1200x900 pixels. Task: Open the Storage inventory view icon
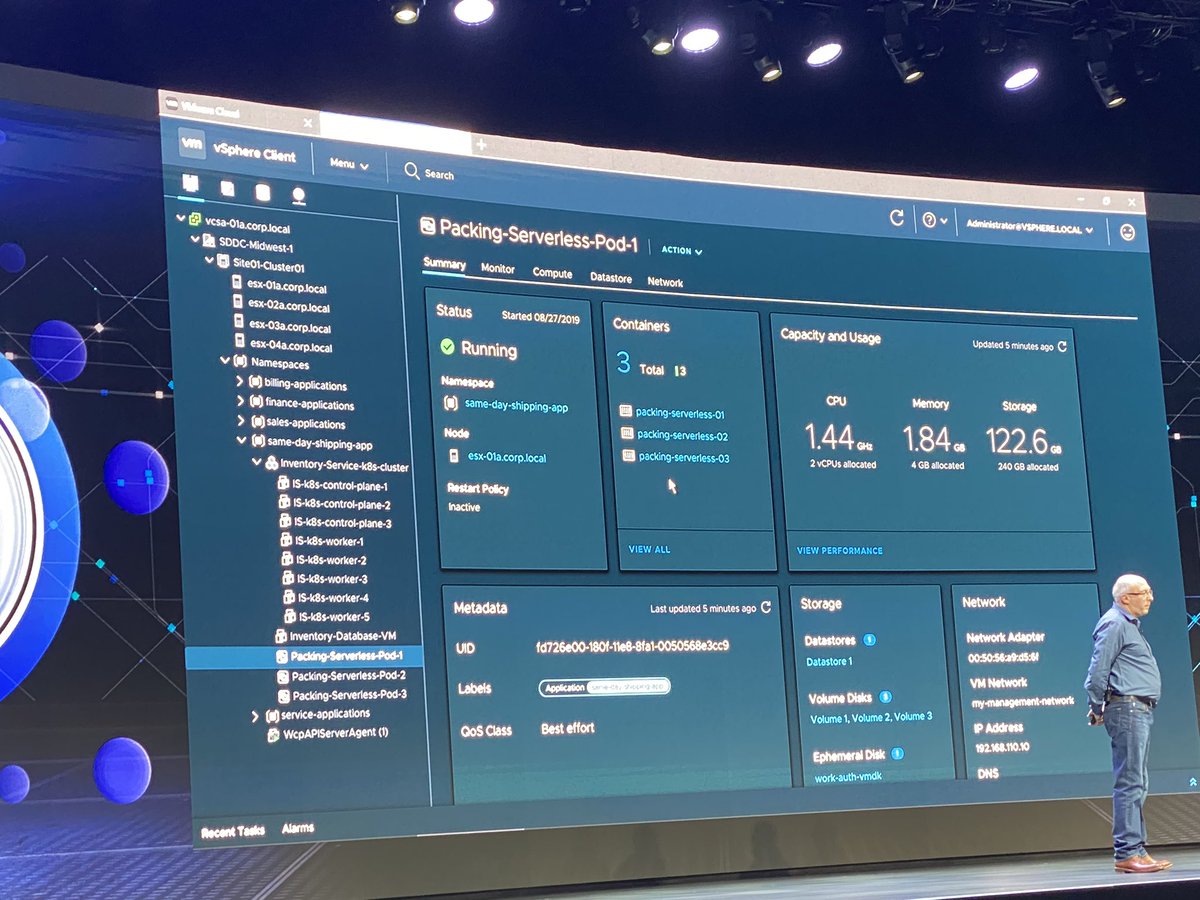[x=262, y=192]
